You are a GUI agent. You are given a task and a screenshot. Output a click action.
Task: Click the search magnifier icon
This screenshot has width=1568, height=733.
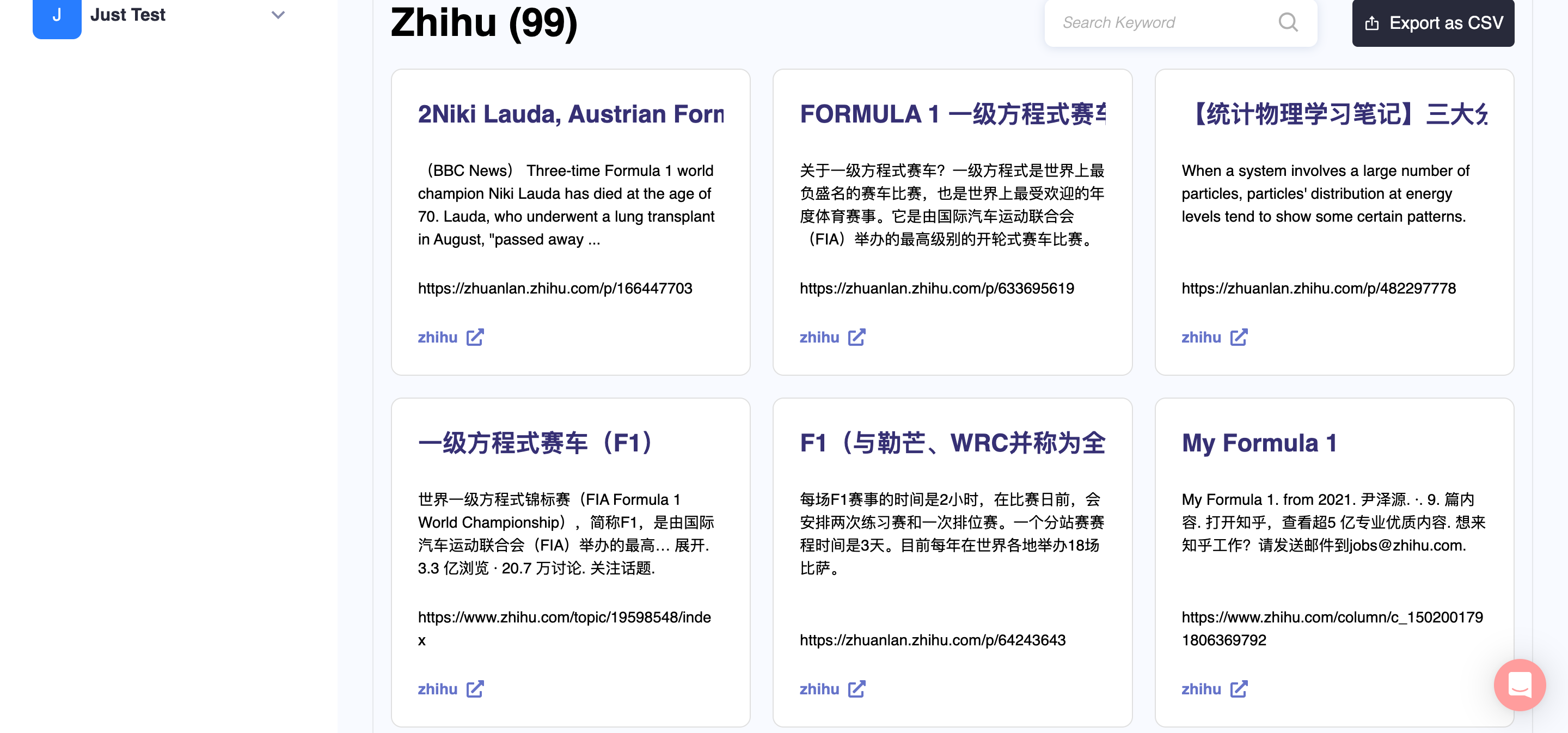pyautogui.click(x=1288, y=22)
